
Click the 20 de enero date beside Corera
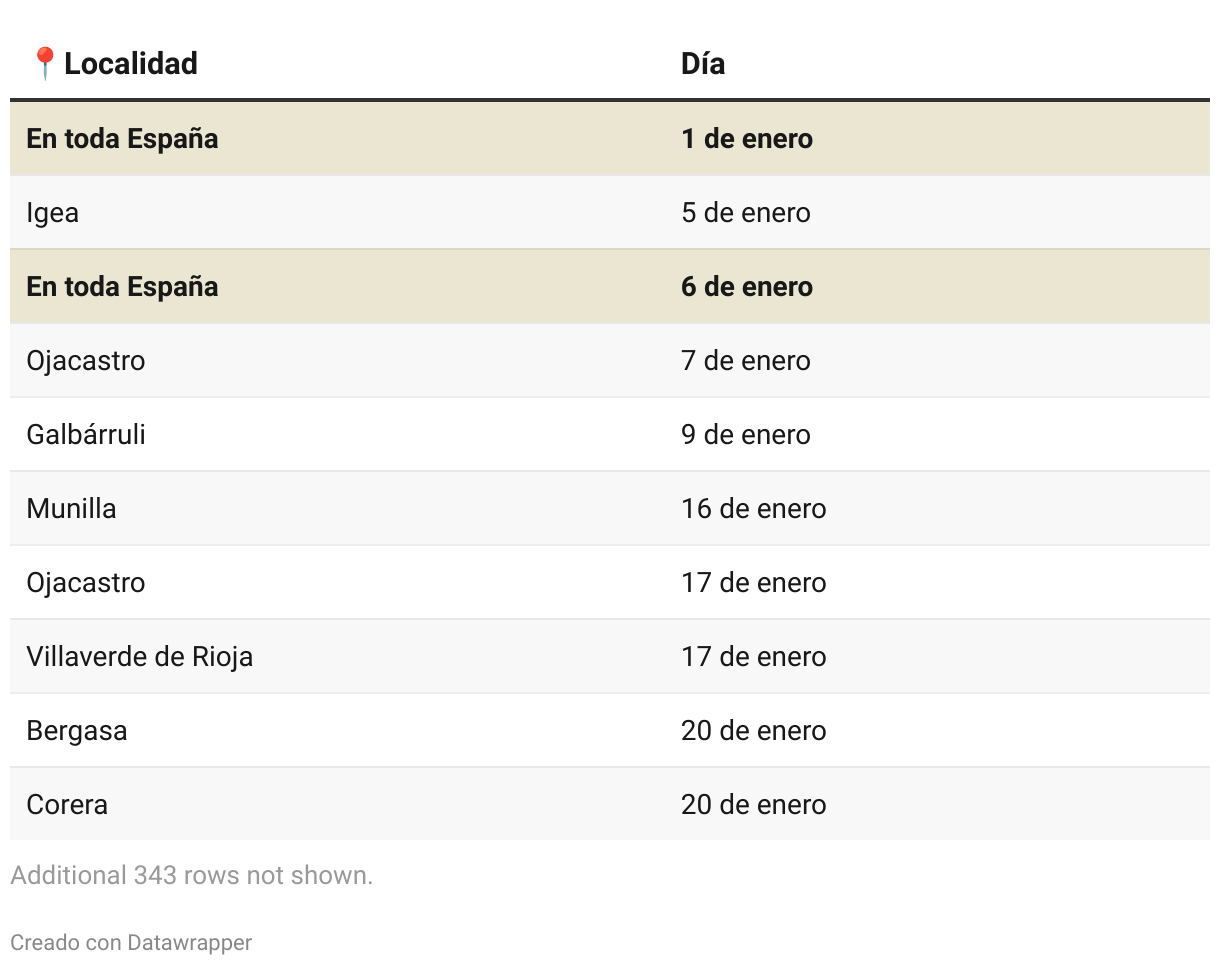[754, 805]
